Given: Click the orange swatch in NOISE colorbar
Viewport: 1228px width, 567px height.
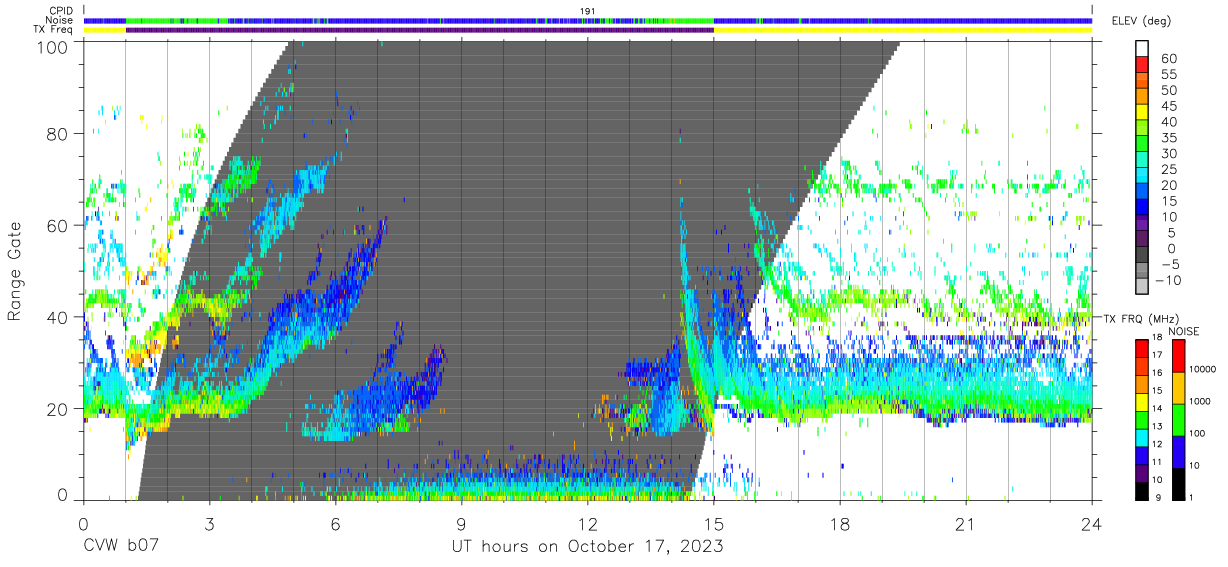Looking at the screenshot, I should [x=1177, y=388].
